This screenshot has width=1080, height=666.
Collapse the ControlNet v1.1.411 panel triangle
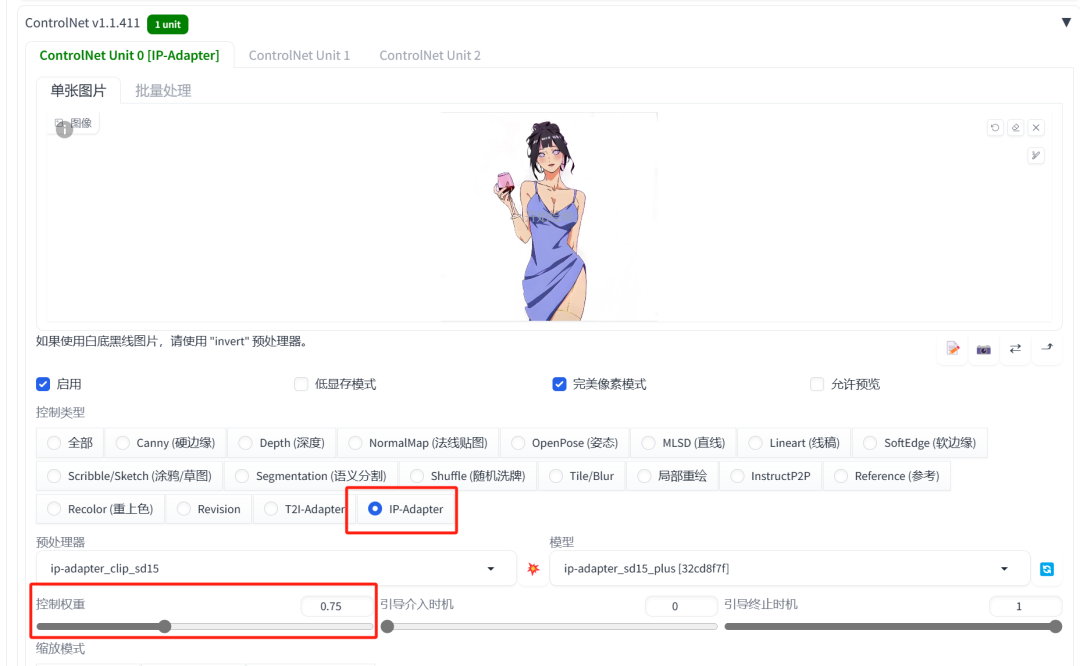pyautogui.click(x=1066, y=23)
